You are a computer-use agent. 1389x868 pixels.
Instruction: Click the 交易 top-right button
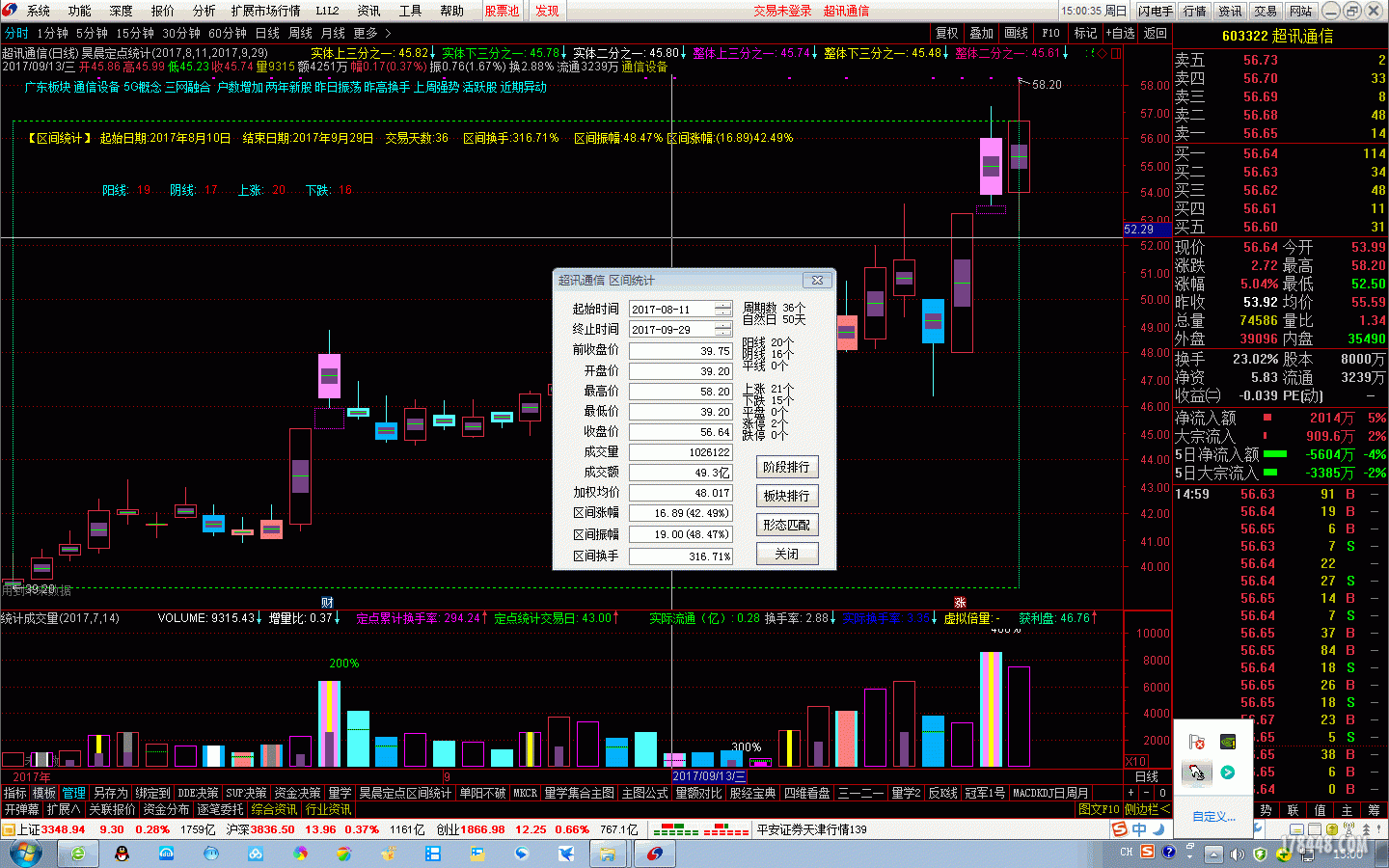point(1266,11)
